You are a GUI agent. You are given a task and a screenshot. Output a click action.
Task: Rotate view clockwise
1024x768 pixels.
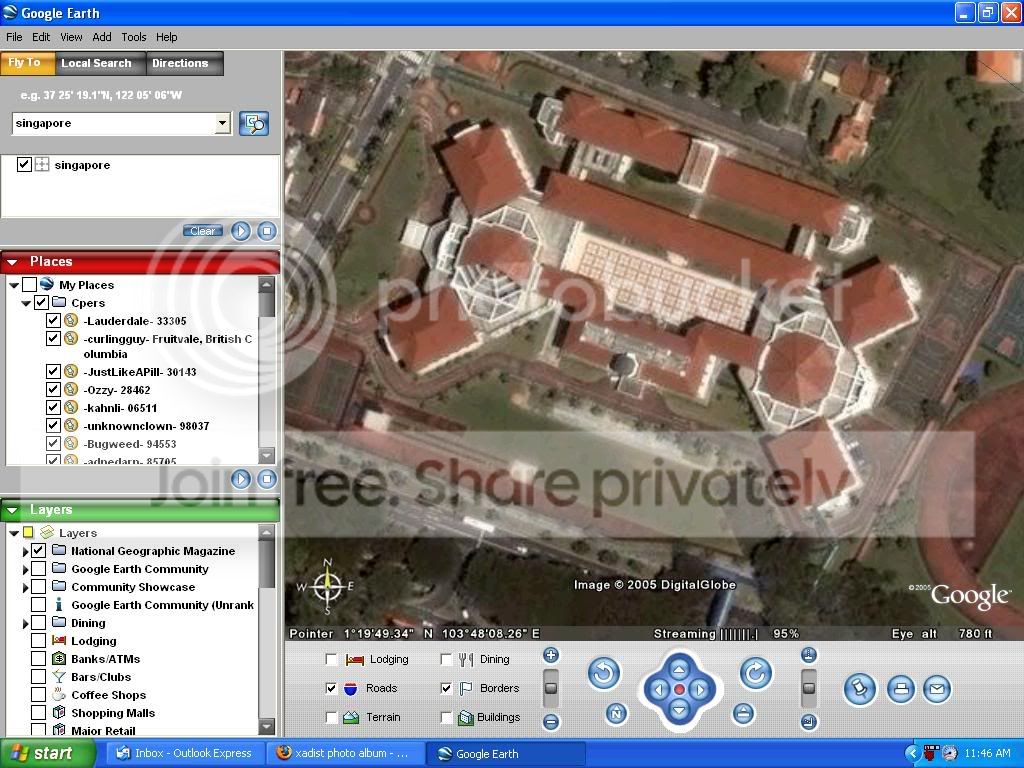756,673
